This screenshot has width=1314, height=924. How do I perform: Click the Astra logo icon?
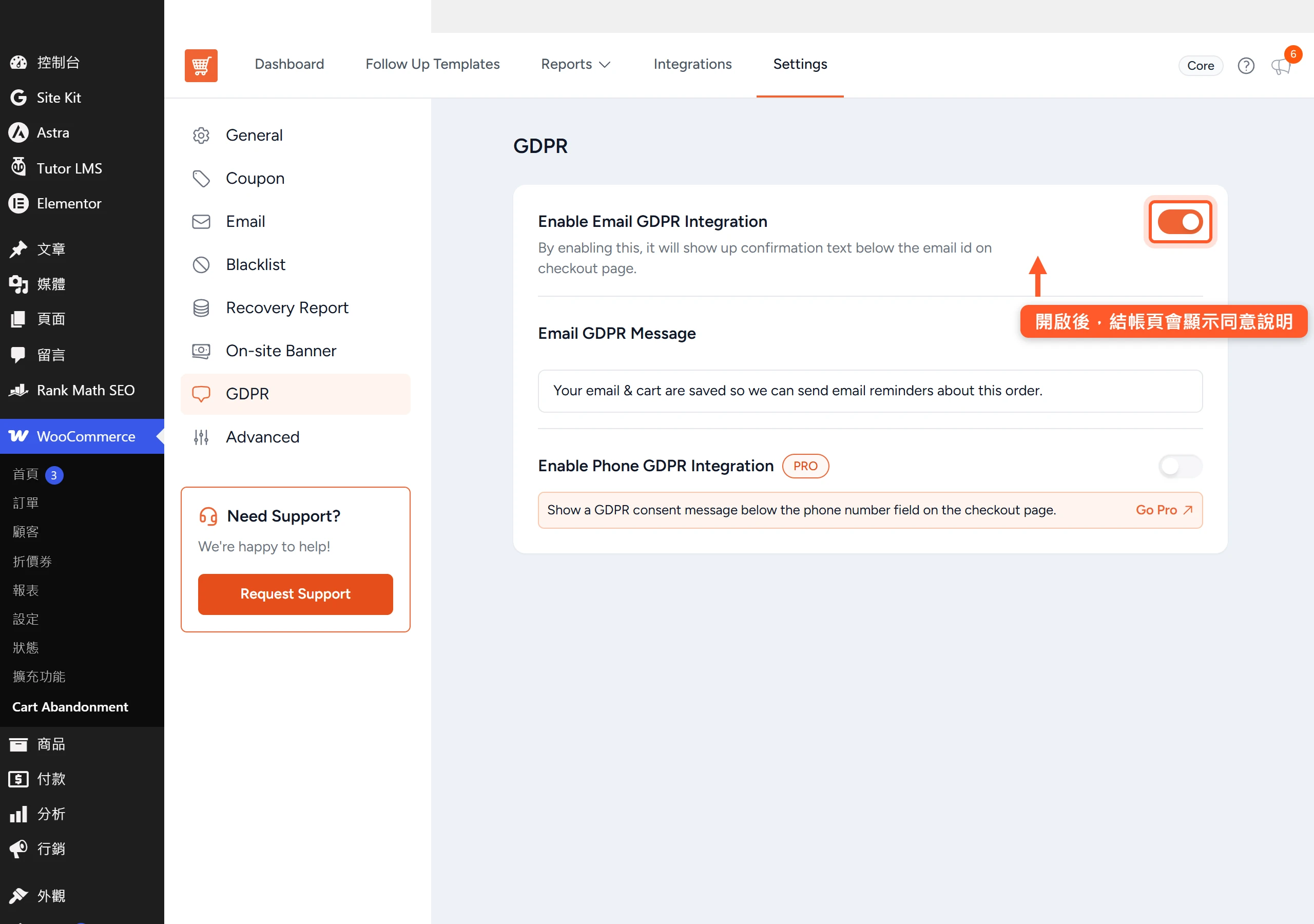[x=18, y=133]
